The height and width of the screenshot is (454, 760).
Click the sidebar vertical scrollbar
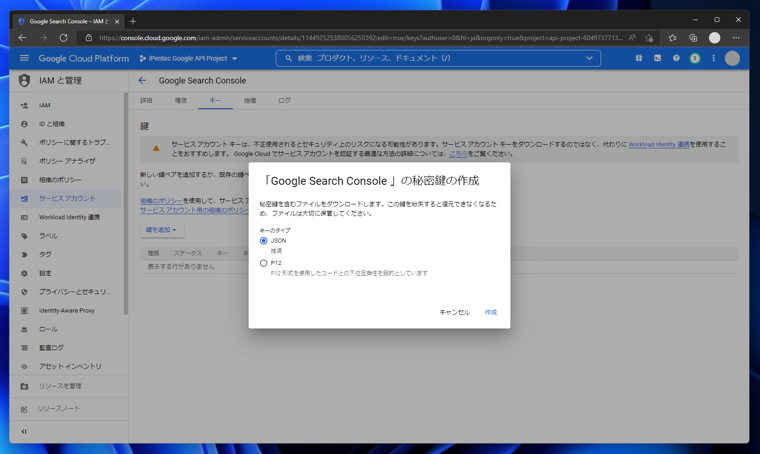126,204
